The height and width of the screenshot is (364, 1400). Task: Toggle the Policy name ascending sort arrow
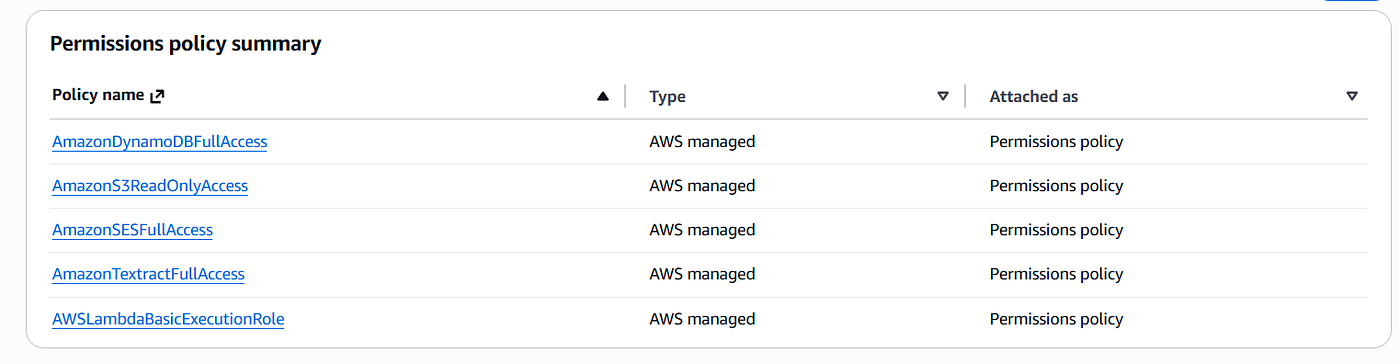pyautogui.click(x=602, y=97)
